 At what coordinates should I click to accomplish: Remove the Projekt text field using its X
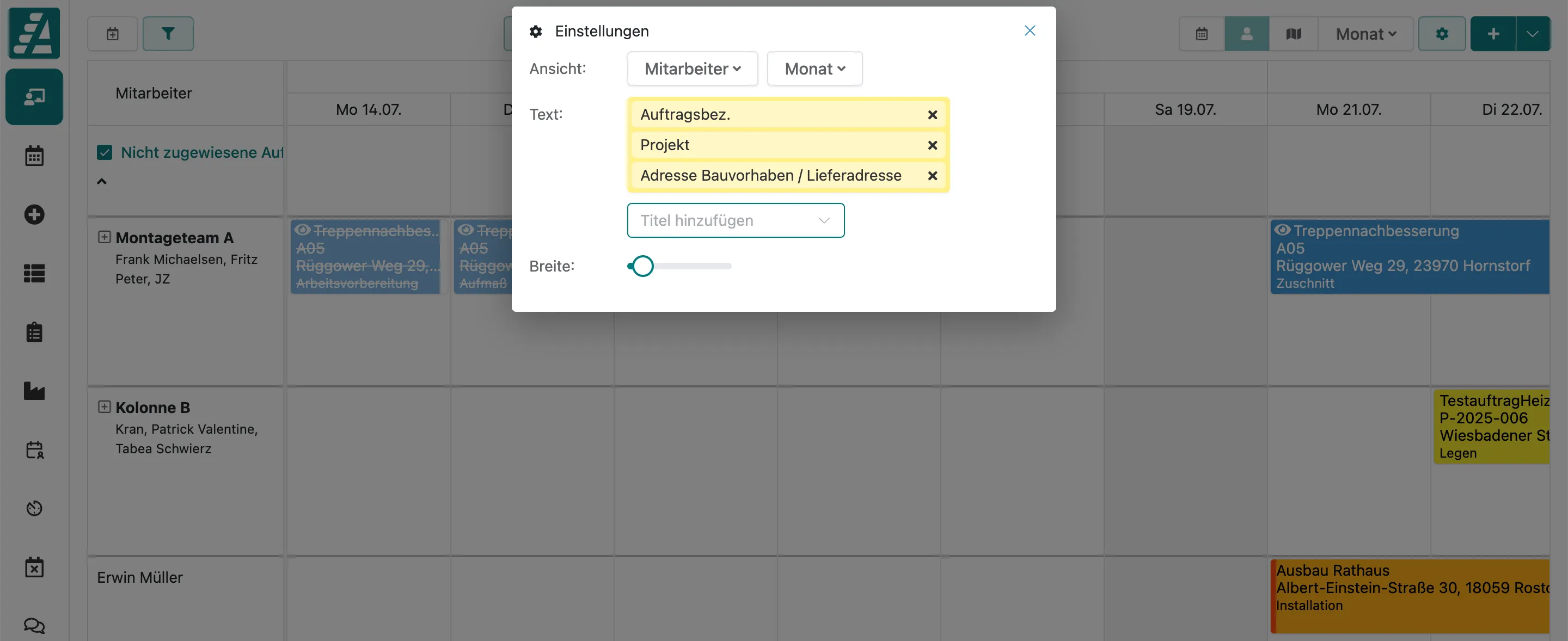[x=932, y=145]
